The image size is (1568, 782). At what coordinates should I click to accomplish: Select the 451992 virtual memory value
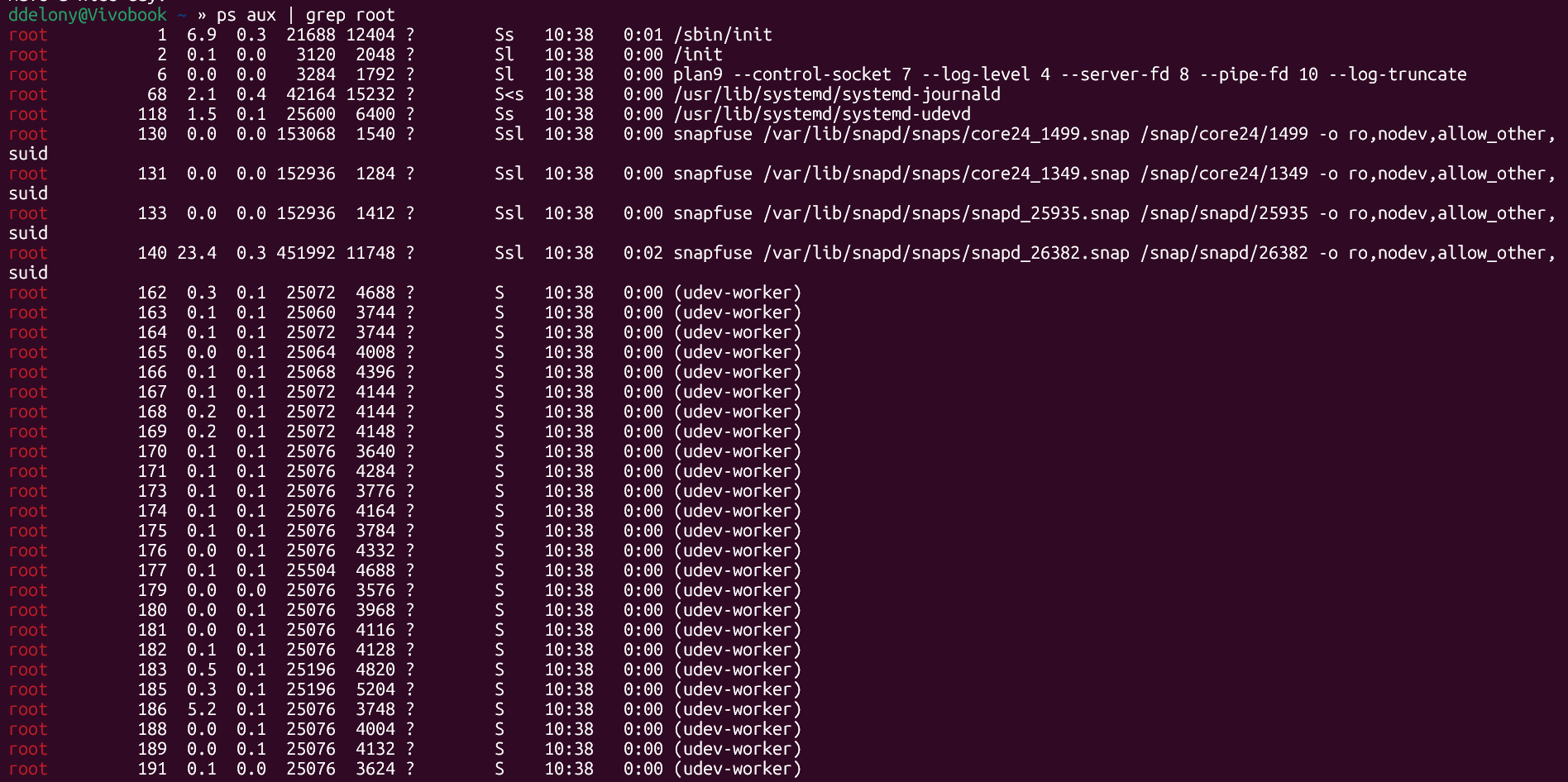click(306, 253)
